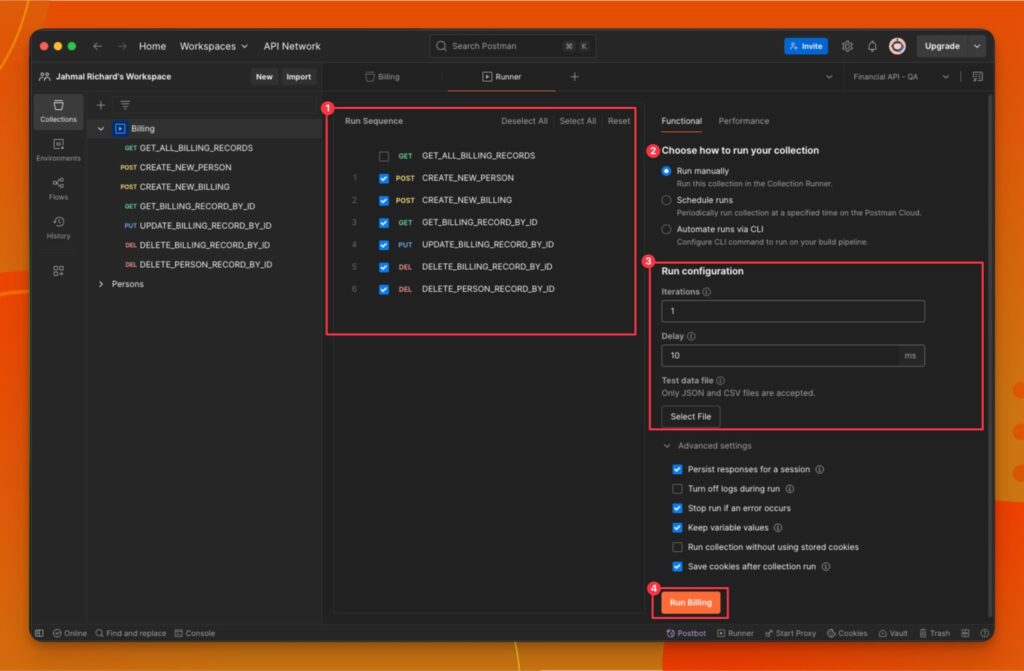Go forward with the right arrow
Image resolution: width=1024 pixels, height=671 pixels.
point(122,46)
